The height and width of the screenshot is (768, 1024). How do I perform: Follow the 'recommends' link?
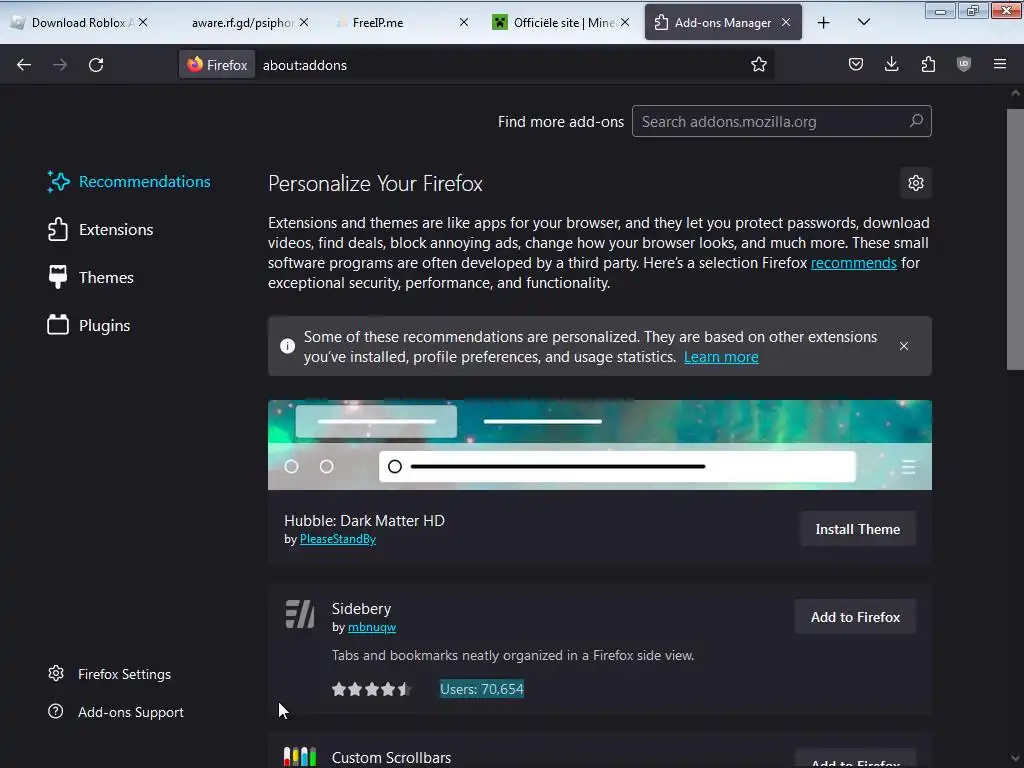(854, 263)
